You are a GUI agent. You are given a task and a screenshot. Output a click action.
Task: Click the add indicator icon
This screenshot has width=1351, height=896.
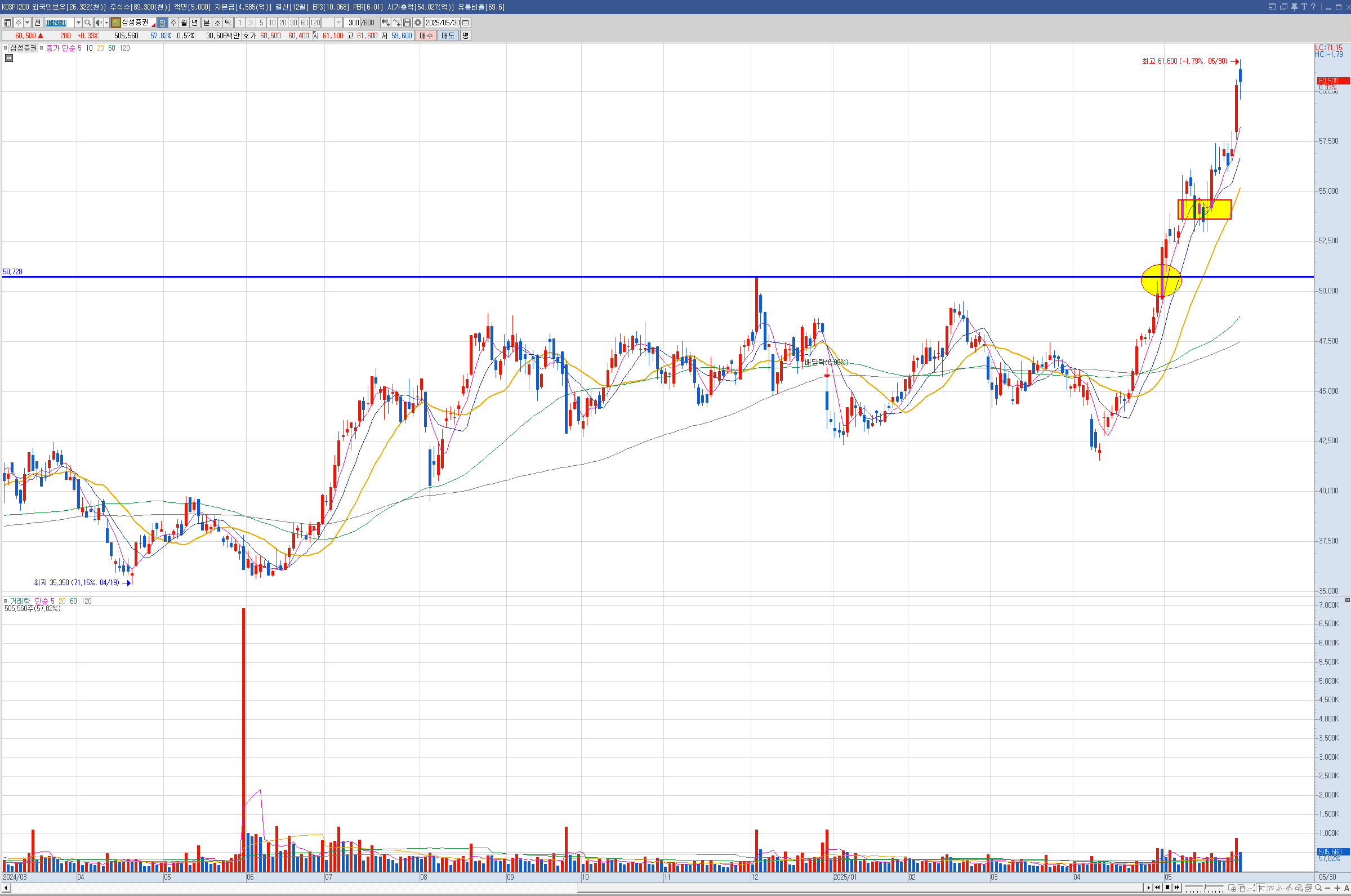pyautogui.click(x=396, y=23)
